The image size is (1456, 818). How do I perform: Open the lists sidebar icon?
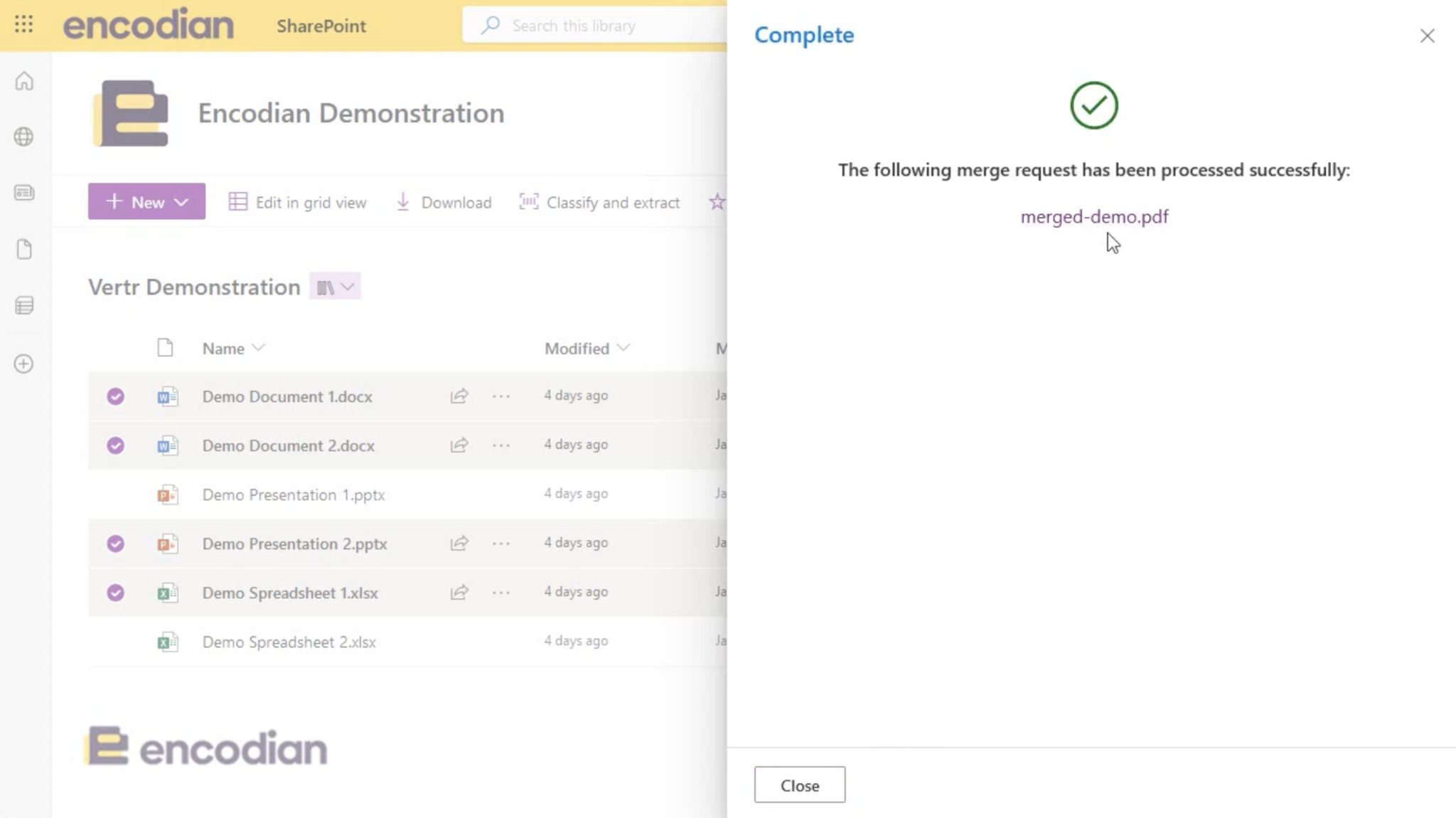24,306
